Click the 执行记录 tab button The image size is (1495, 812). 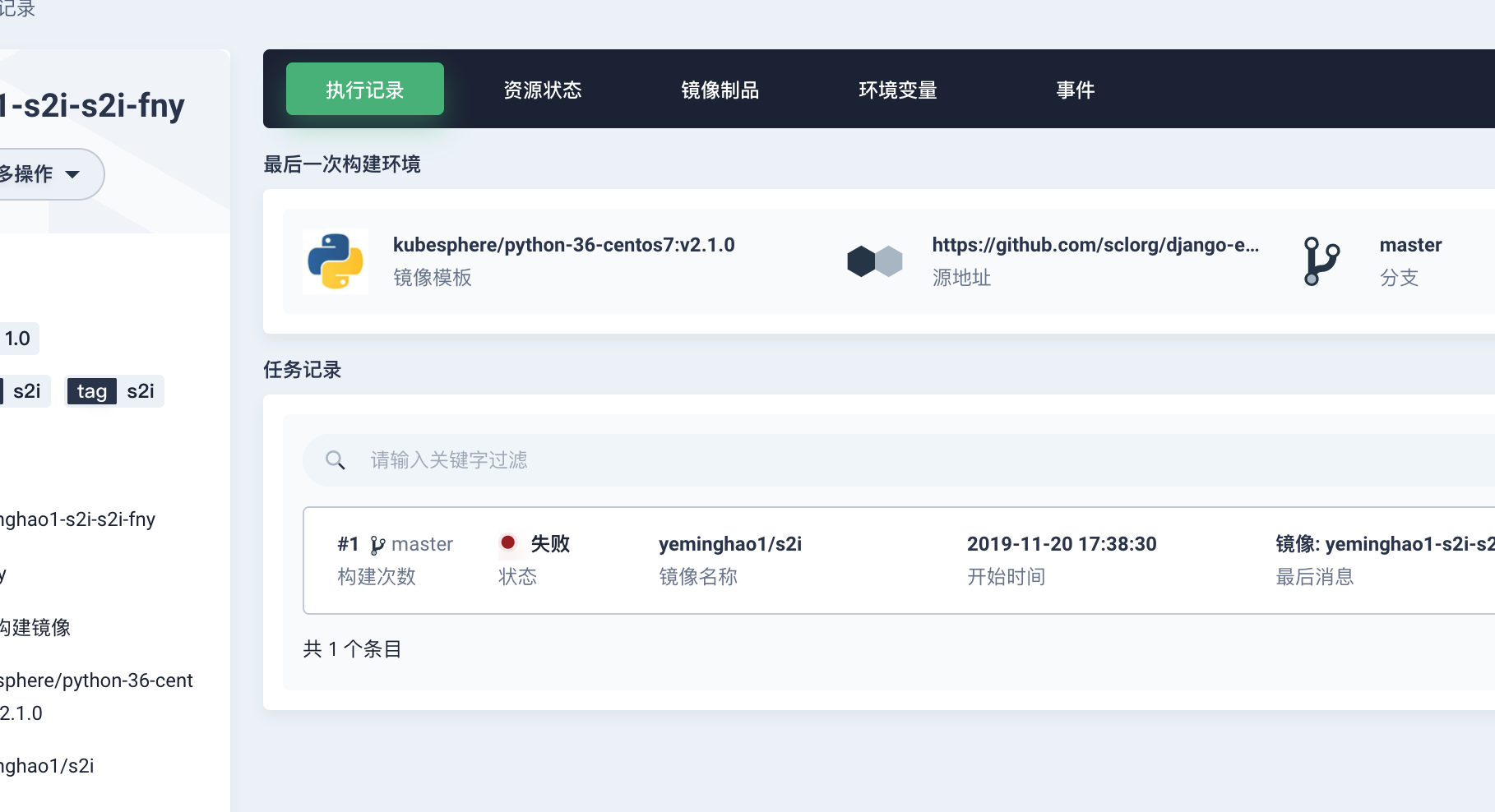point(364,89)
